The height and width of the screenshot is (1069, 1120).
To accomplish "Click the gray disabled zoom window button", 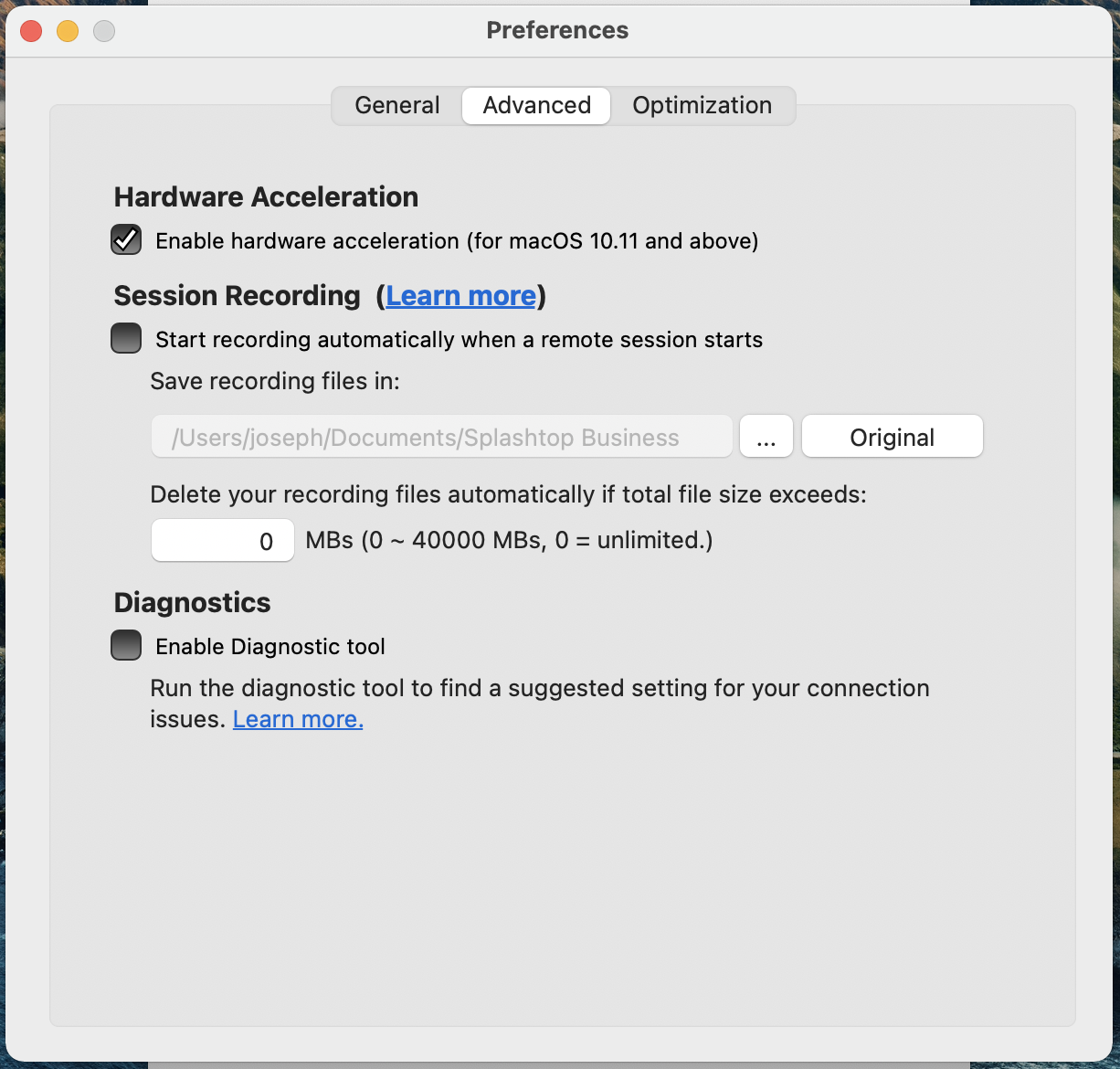I will pos(104,31).
